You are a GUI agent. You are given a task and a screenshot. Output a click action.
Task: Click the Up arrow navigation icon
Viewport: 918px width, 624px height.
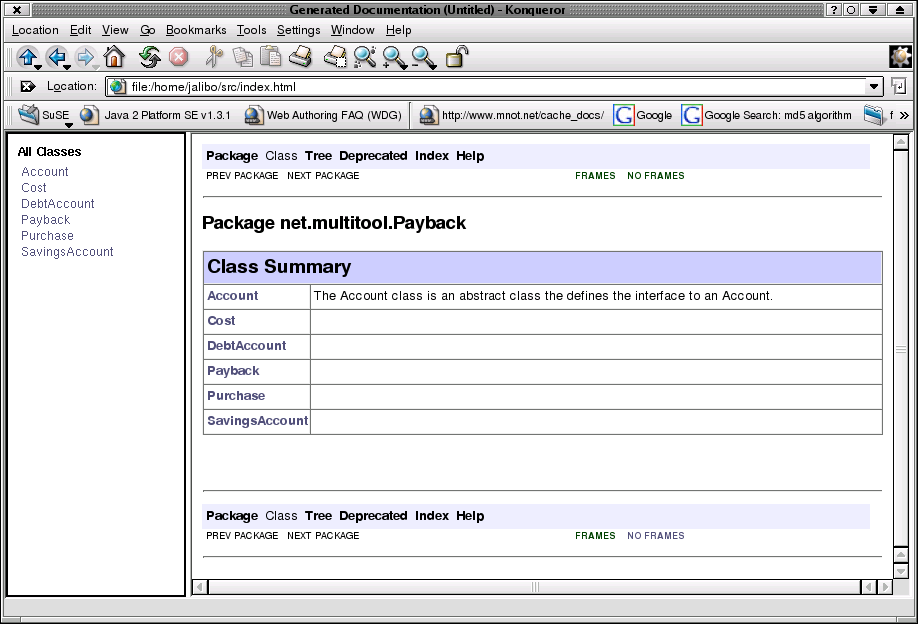(27, 57)
